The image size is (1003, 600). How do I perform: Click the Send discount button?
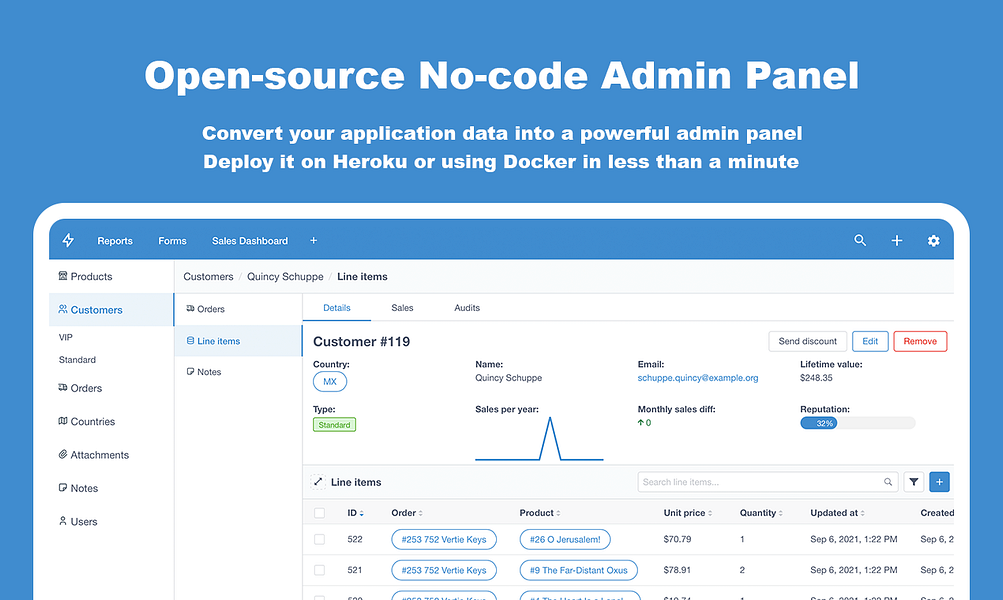807,341
